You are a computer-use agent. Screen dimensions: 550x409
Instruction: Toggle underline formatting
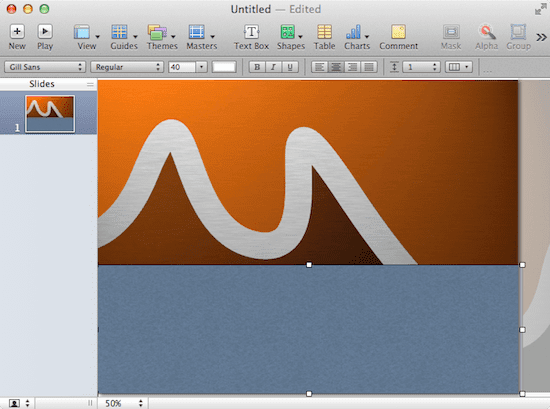[290, 67]
